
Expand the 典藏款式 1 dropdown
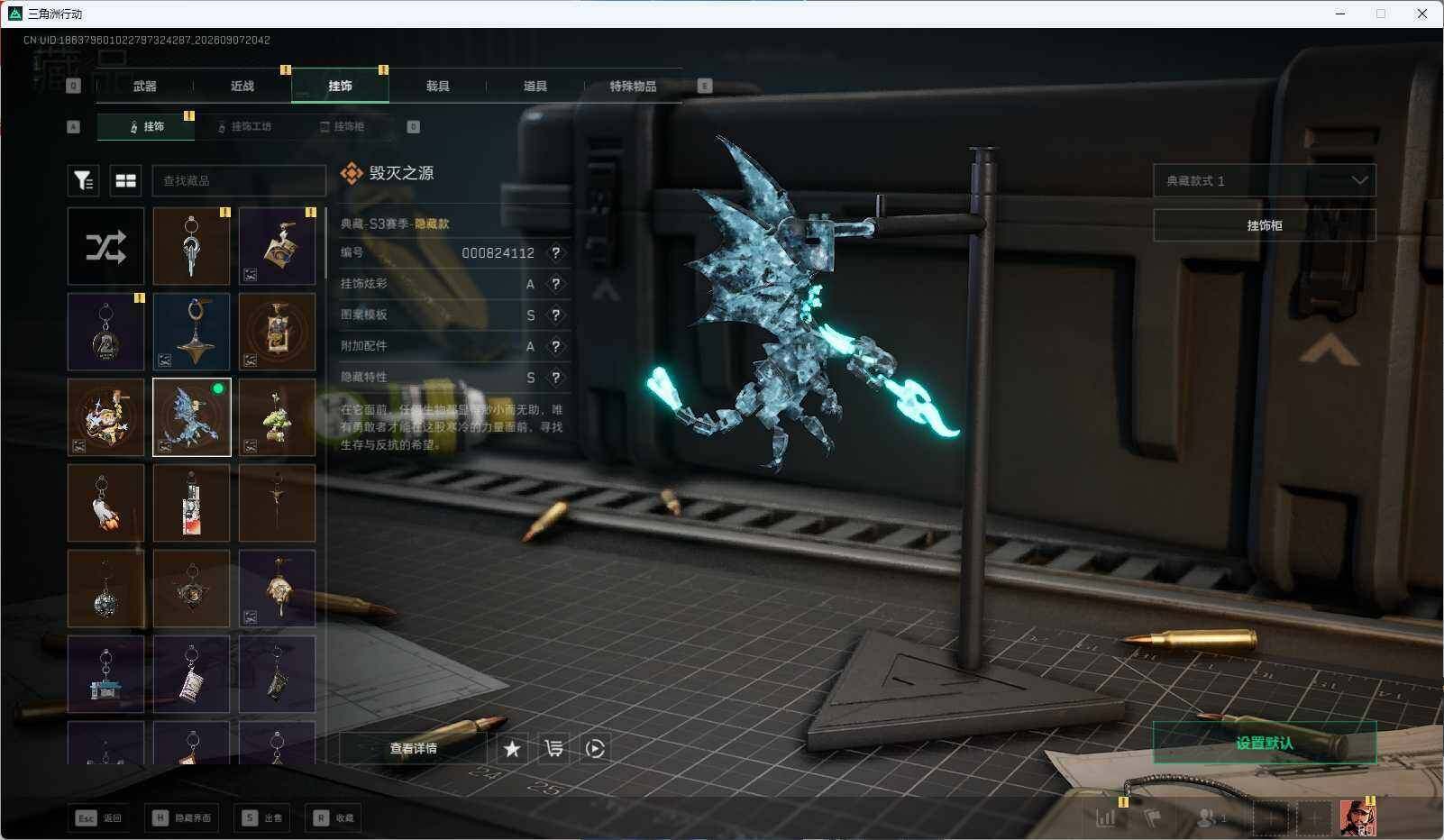click(x=1265, y=180)
